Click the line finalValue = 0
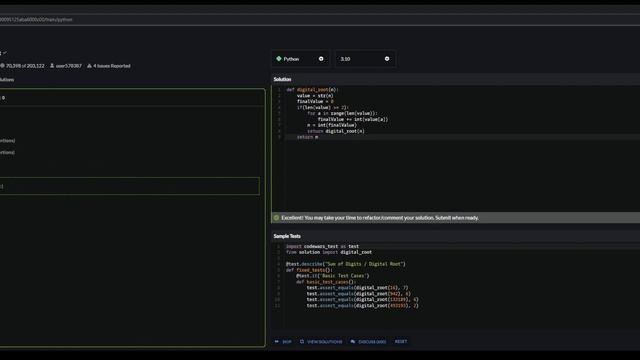 click(x=315, y=101)
